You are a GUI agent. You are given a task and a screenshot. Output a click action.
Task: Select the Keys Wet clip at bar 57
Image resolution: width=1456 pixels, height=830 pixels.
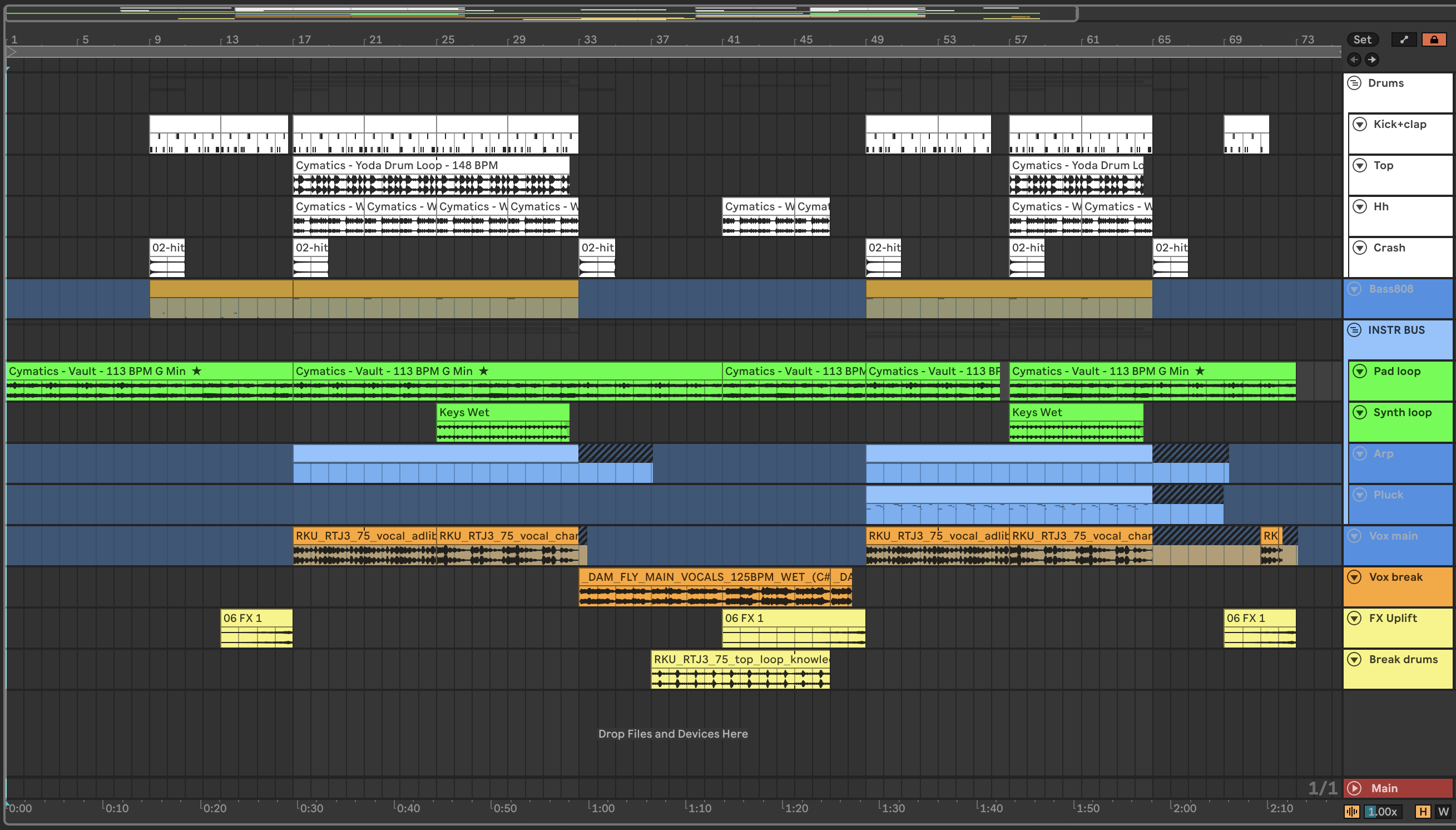[1076, 422]
